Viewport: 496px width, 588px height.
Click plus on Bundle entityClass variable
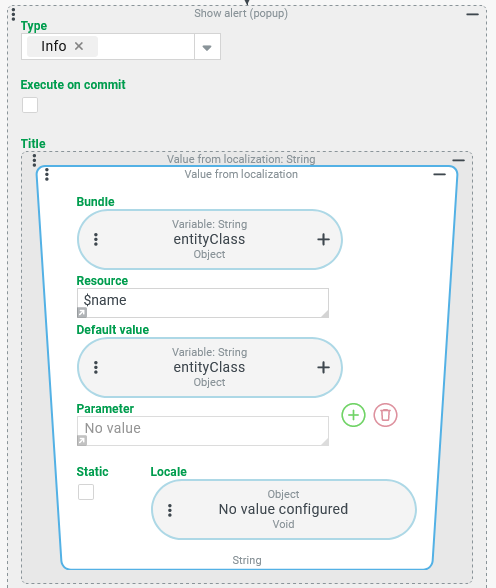coord(324,239)
